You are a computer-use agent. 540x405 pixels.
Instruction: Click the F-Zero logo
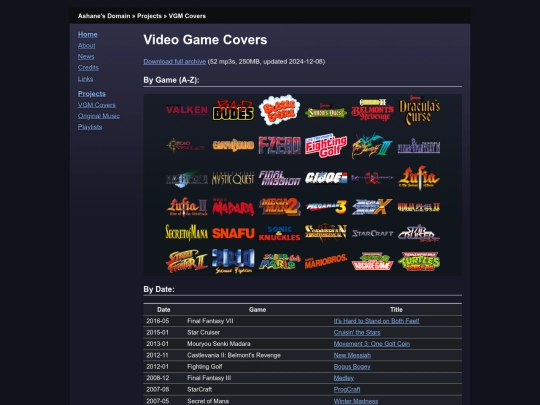click(279, 146)
